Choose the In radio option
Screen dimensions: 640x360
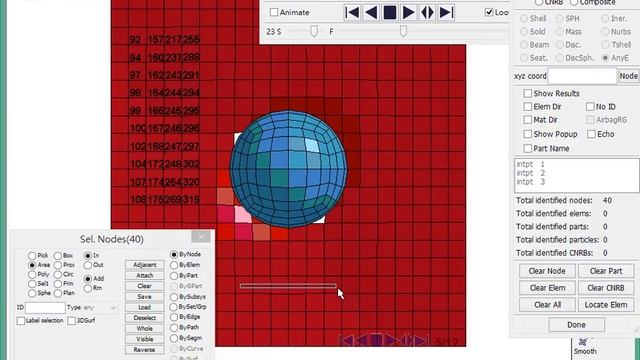[x=88, y=256]
